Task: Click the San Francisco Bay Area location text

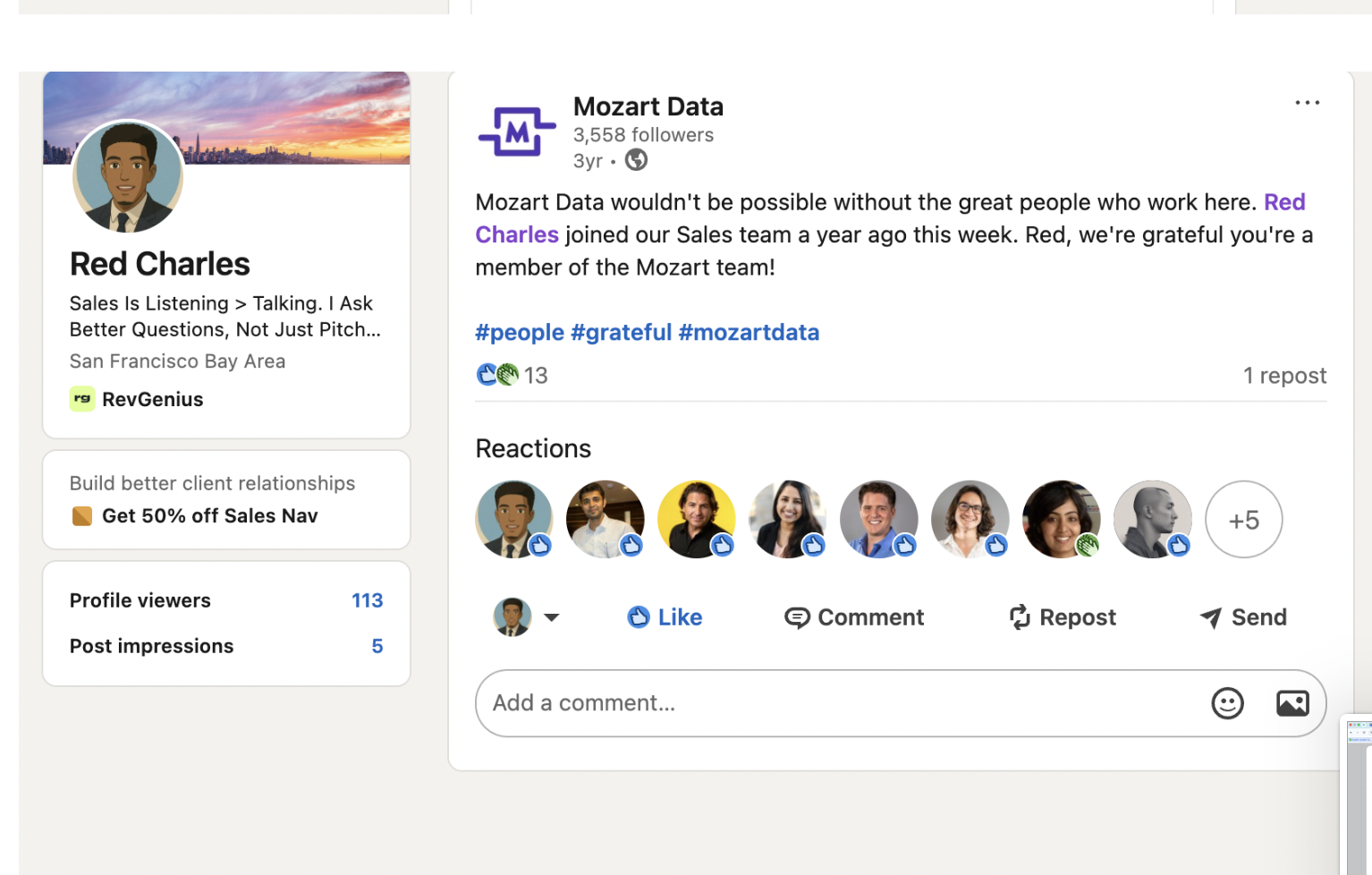Action: (178, 361)
